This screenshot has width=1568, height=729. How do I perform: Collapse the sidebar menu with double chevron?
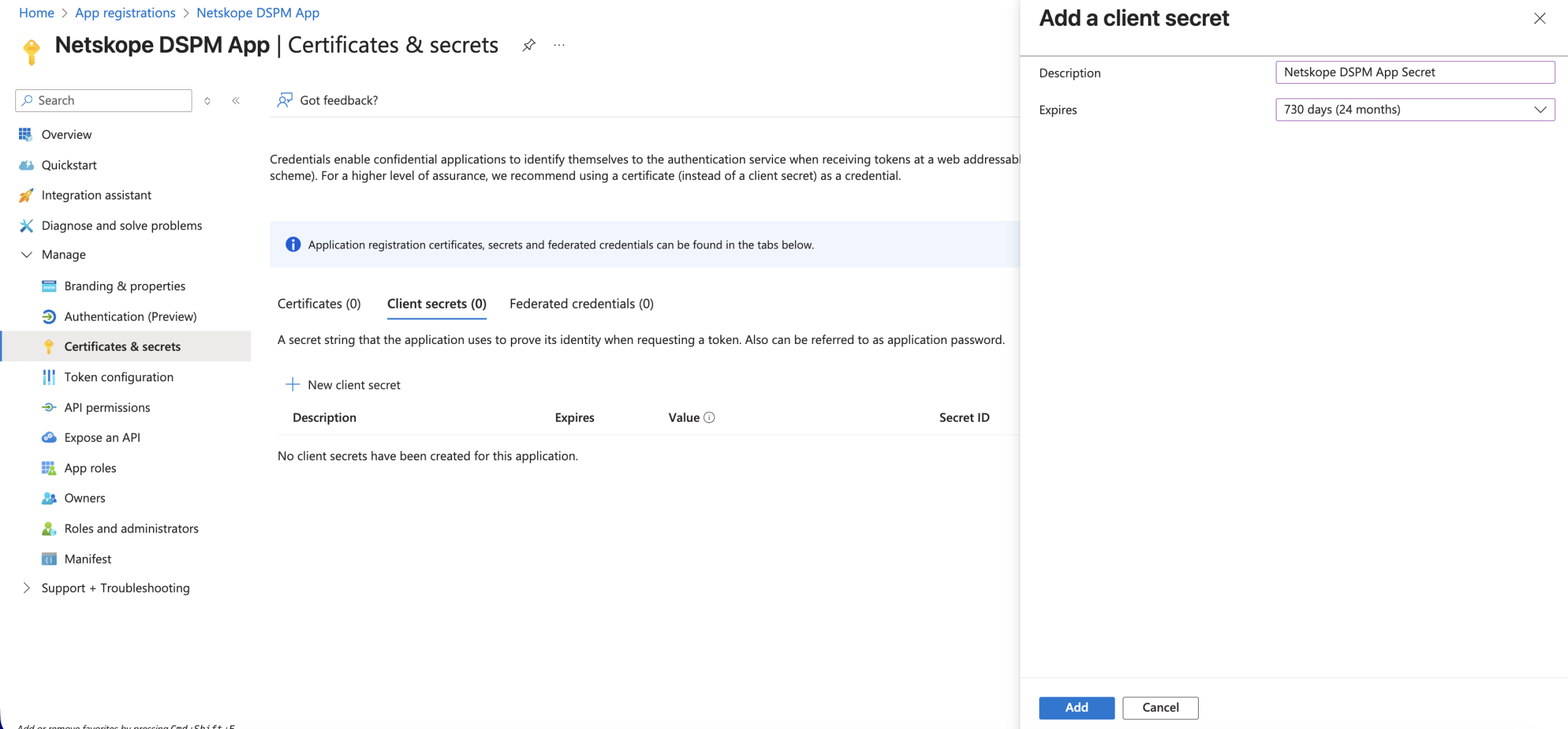236,100
